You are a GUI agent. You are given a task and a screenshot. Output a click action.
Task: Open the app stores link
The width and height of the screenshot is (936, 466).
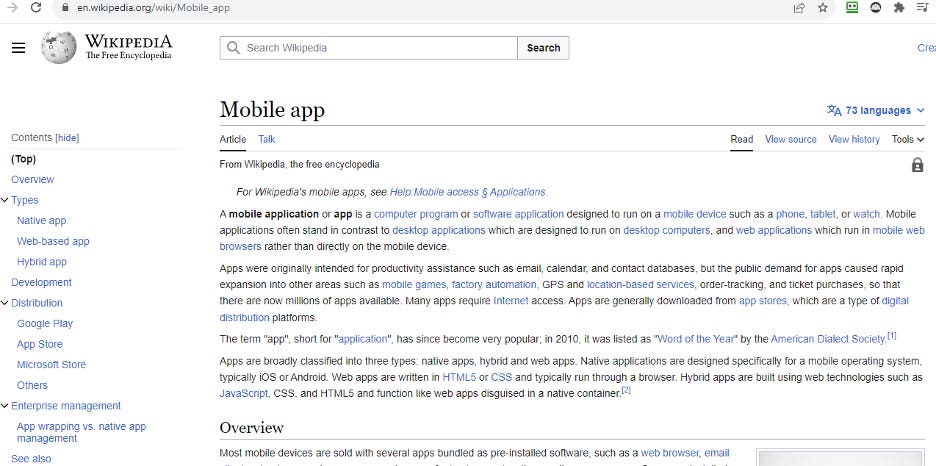pos(763,301)
